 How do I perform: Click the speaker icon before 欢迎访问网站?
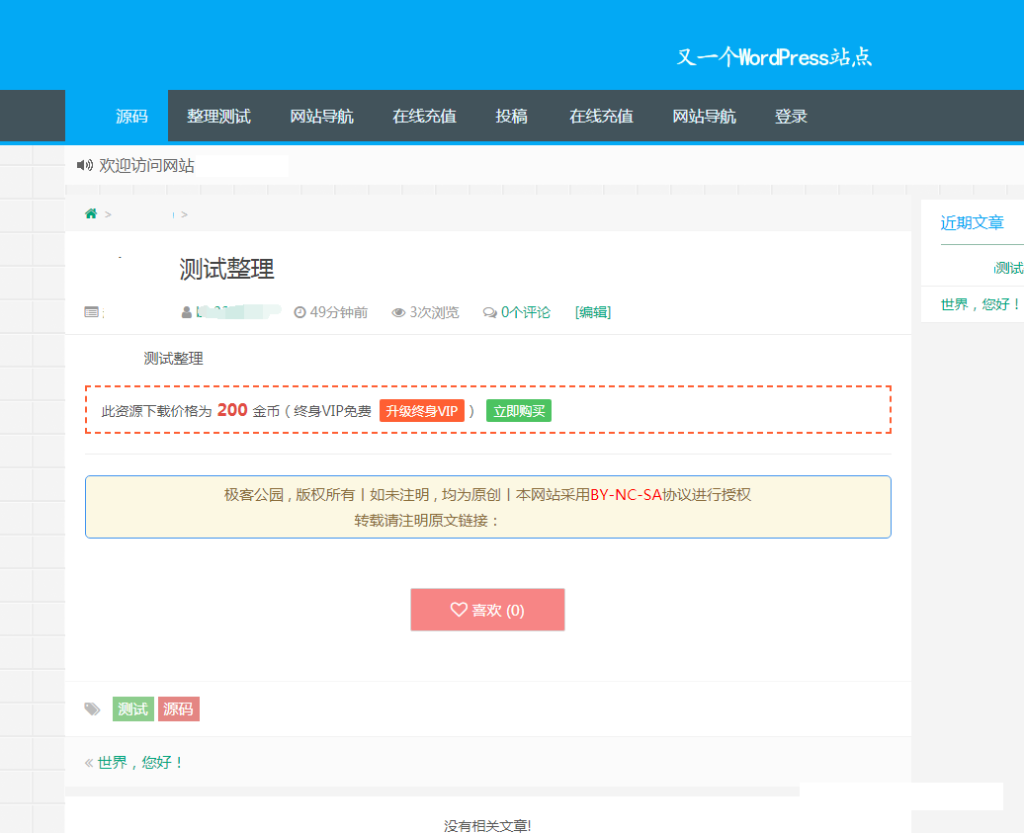click(84, 165)
